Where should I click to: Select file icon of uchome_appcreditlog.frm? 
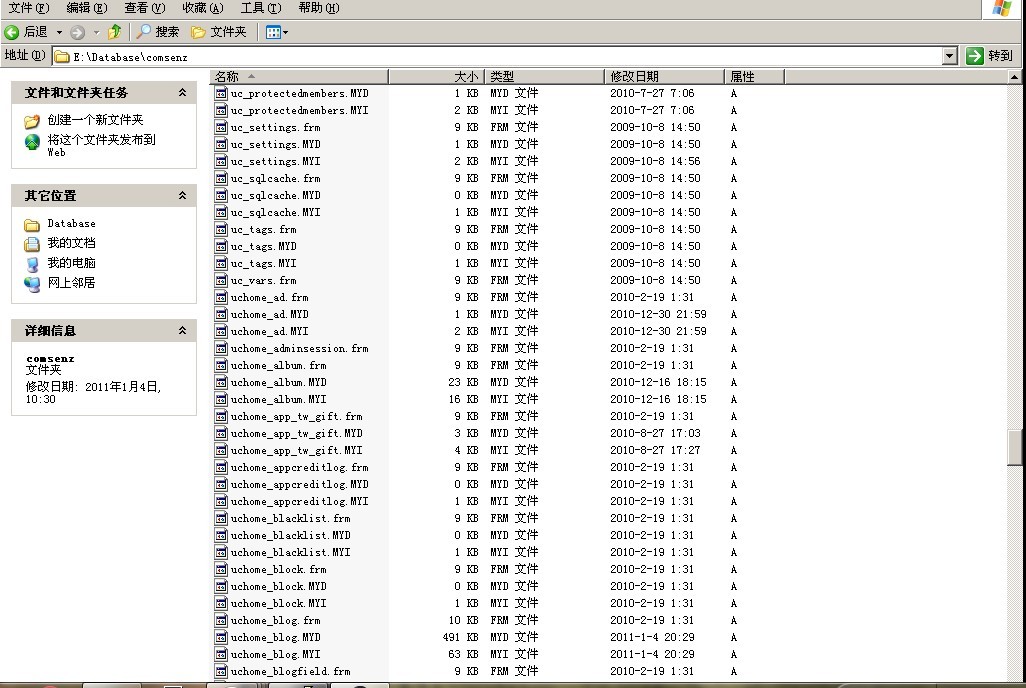pyautogui.click(x=221, y=467)
